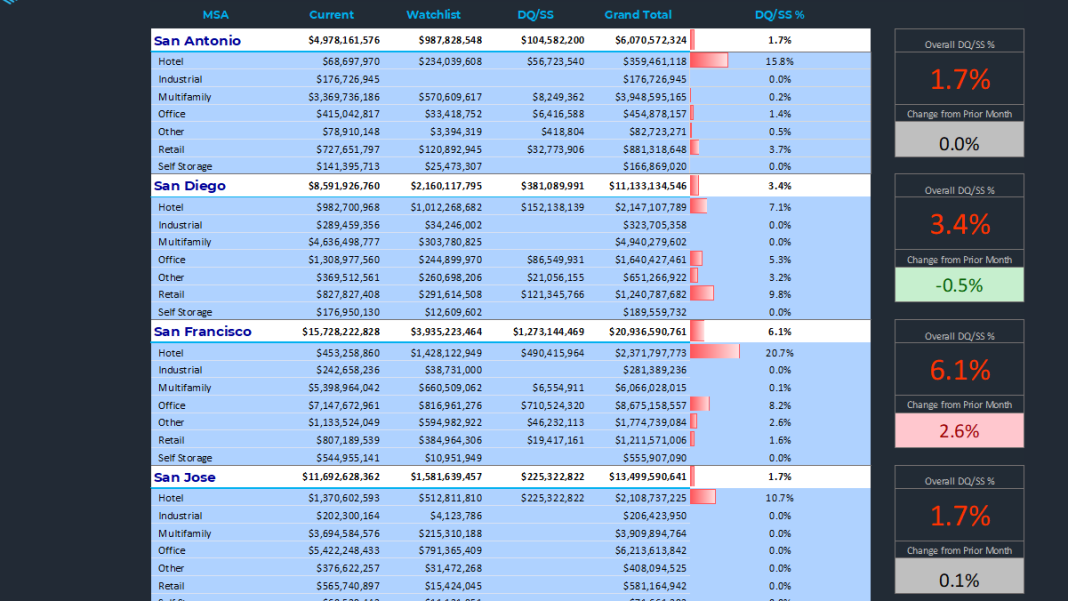
Task: Select the San Francisco MSA group name
Action: tap(203, 332)
